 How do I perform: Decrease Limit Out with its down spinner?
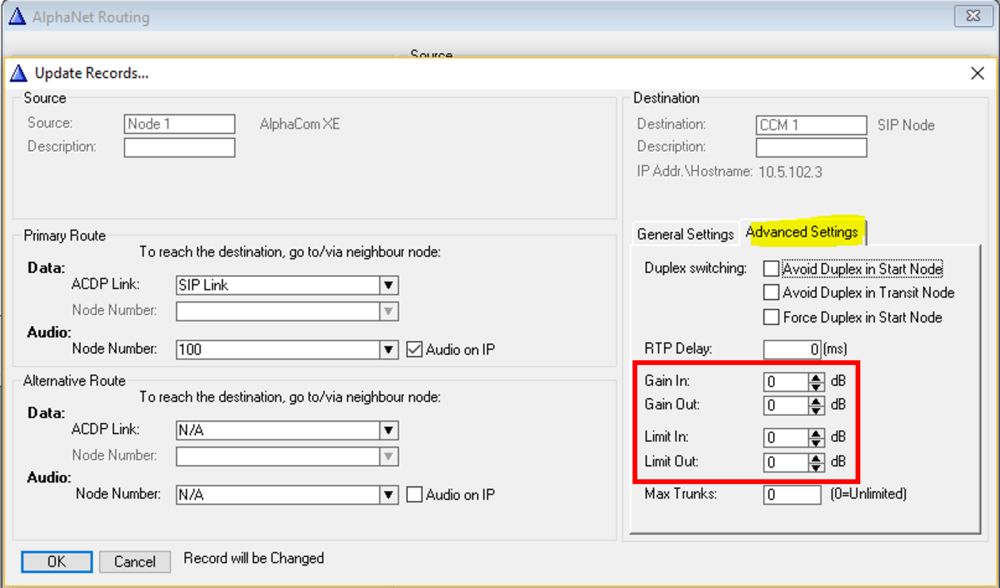click(x=816, y=467)
